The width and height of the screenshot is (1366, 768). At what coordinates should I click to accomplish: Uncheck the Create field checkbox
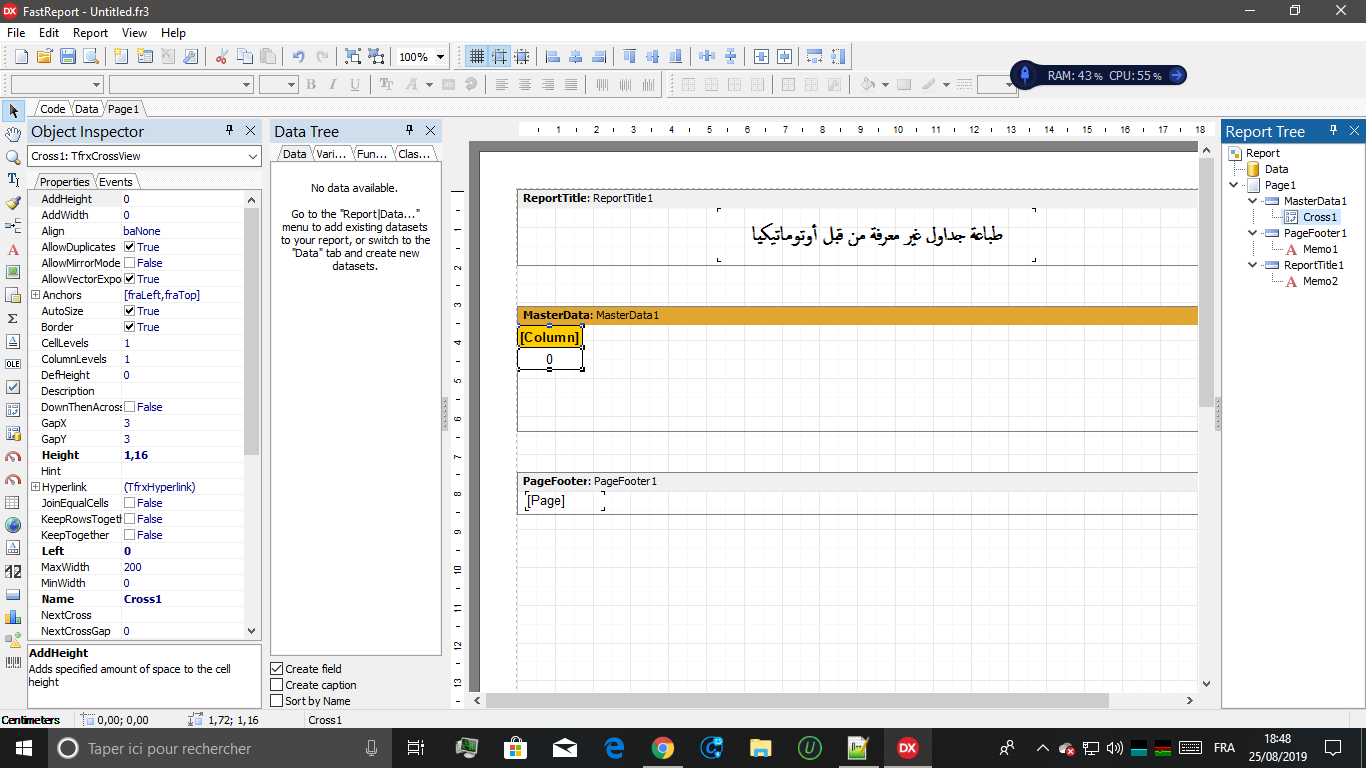277,669
